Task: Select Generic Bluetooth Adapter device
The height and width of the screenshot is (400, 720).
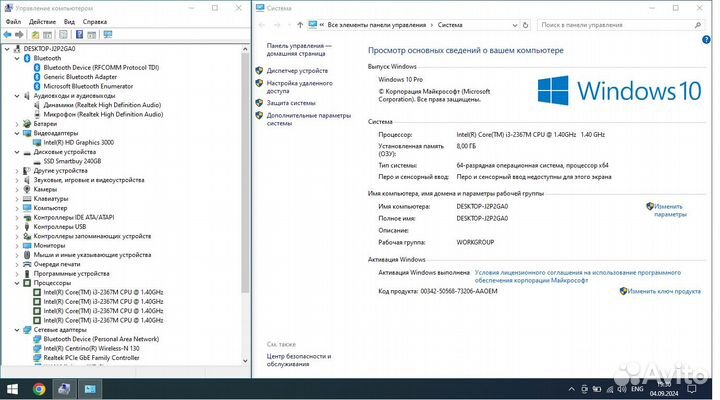Action: [x=80, y=77]
